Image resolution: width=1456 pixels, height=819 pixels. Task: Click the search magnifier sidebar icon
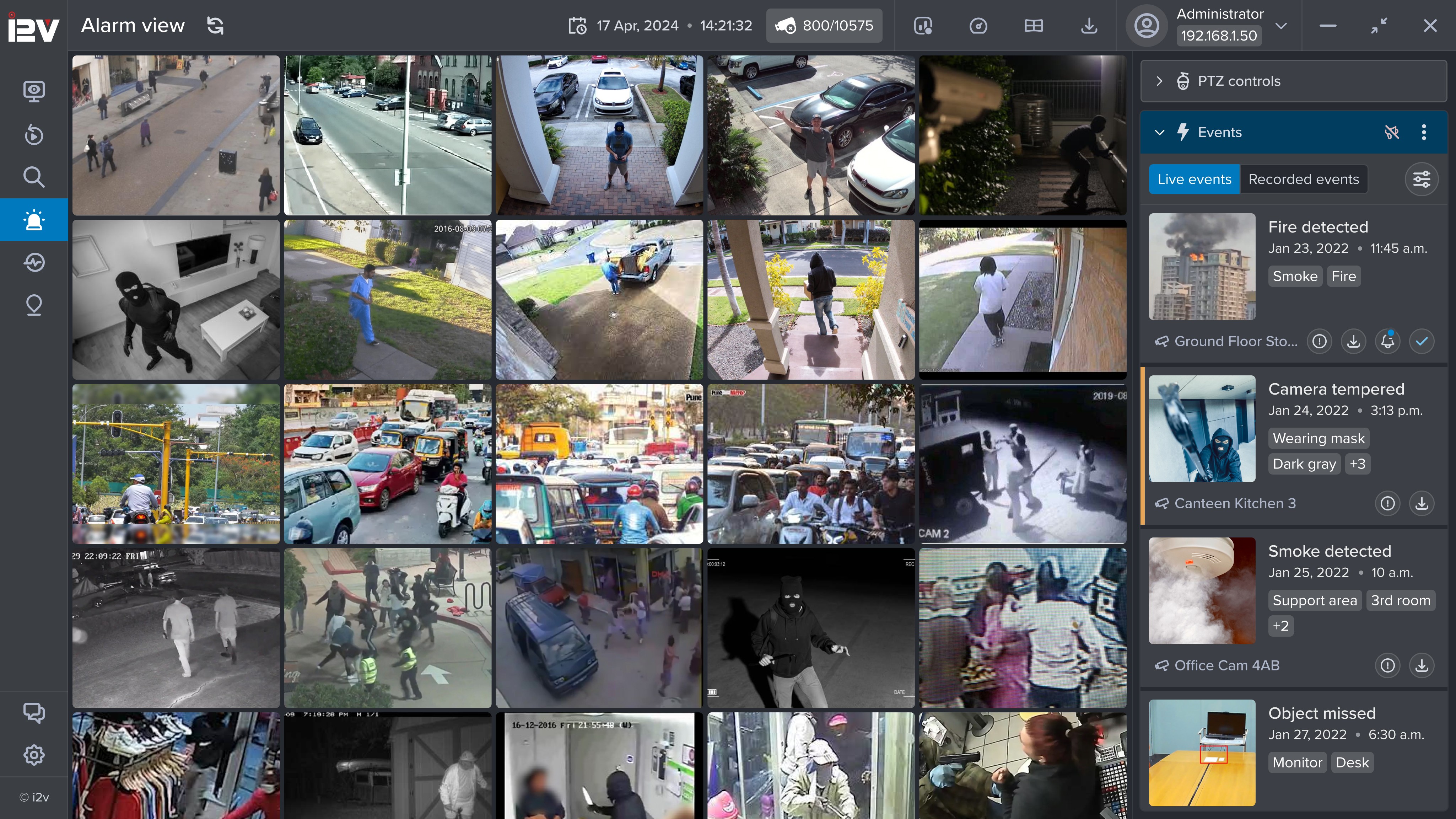34,177
